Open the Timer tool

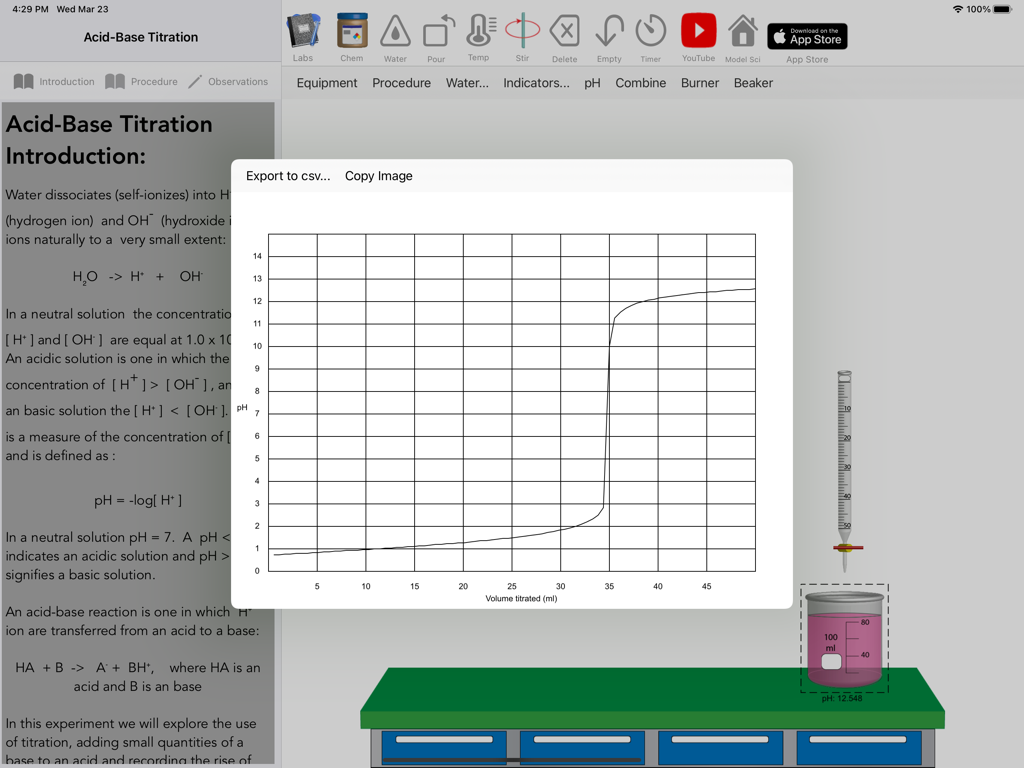point(650,35)
